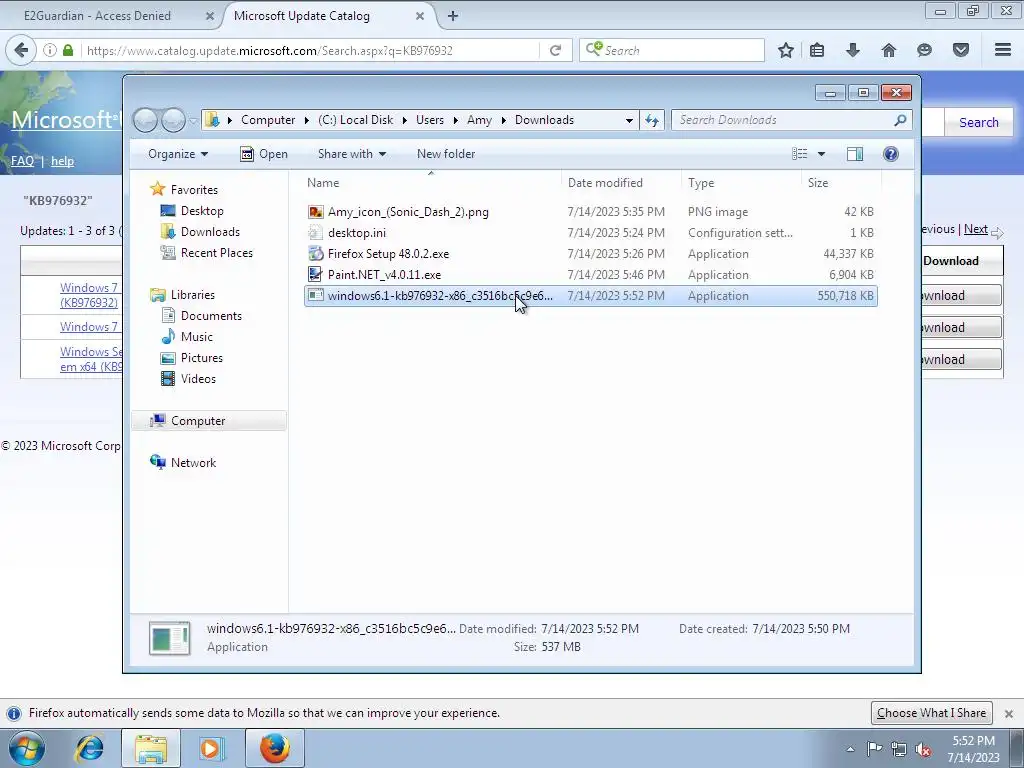Open a new Firefox tab

click(x=453, y=16)
